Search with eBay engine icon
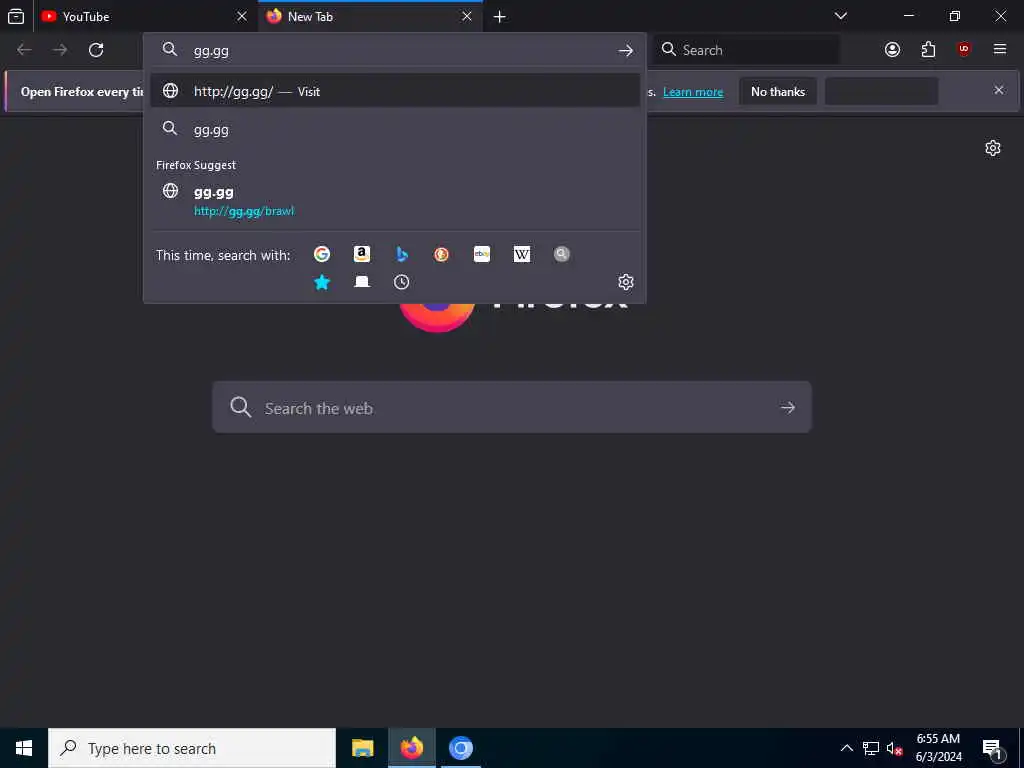Image resolution: width=1024 pixels, height=768 pixels. (482, 254)
